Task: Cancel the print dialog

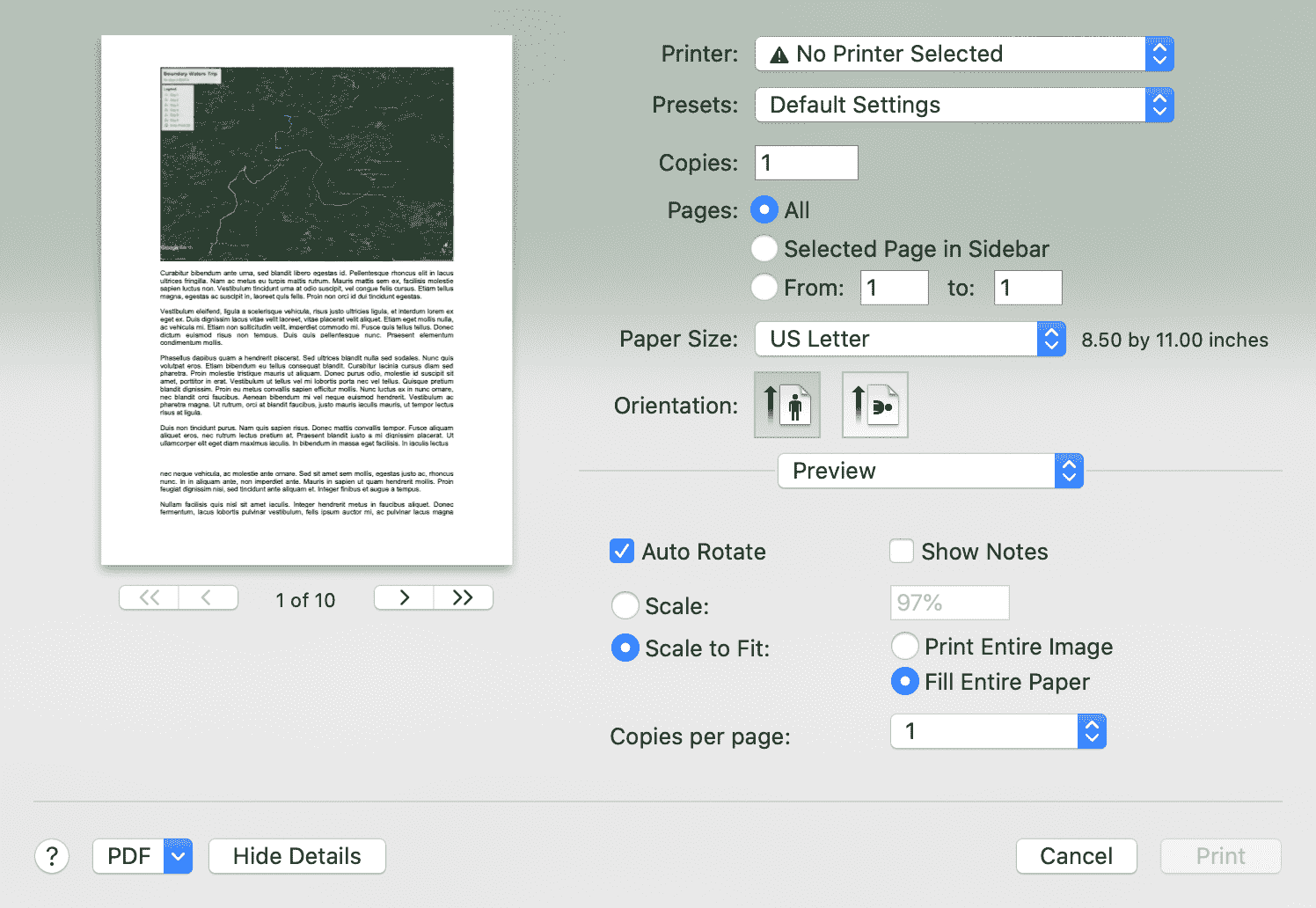Action: point(1076,856)
